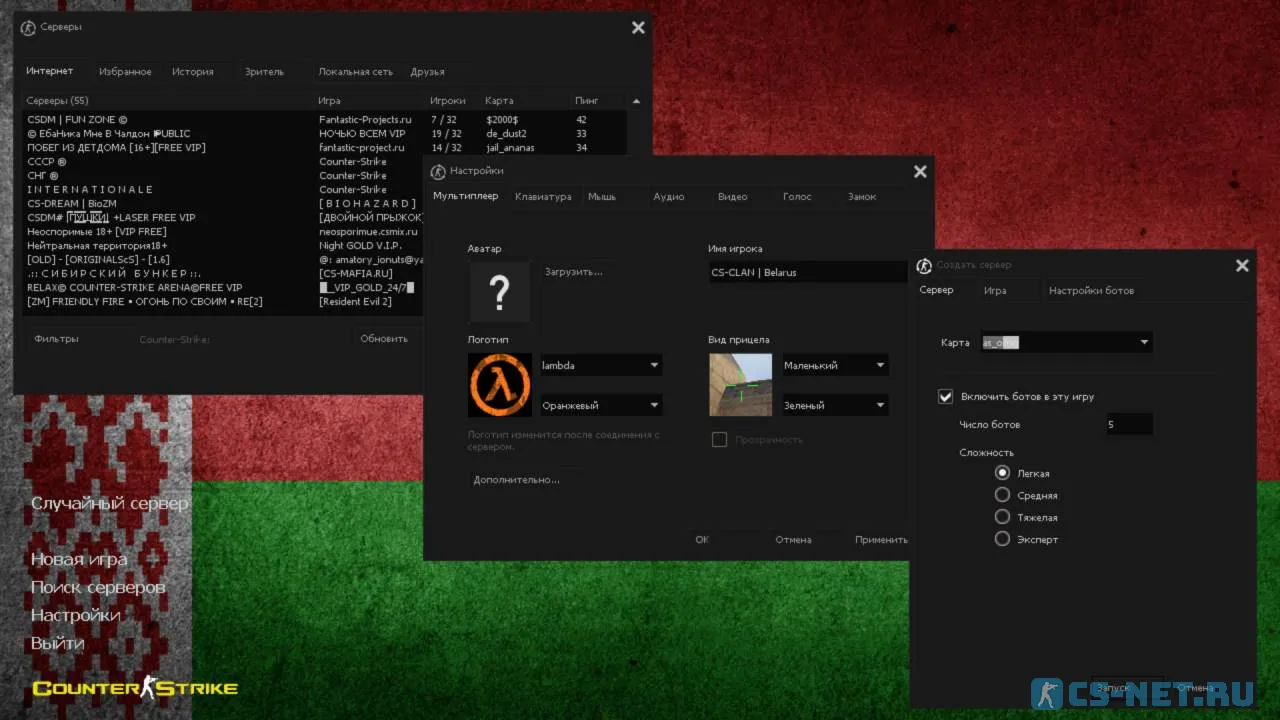Viewport: 1280px width, 720px height.
Task: Click Выйти in main menu
Action: pos(57,643)
